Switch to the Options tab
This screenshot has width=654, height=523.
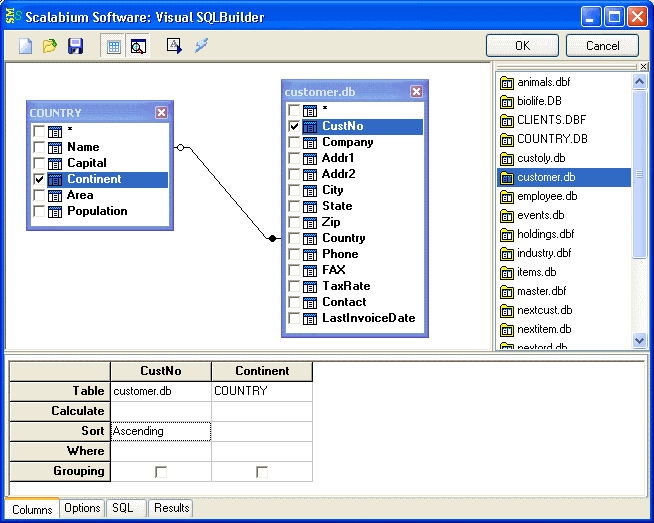(82, 508)
